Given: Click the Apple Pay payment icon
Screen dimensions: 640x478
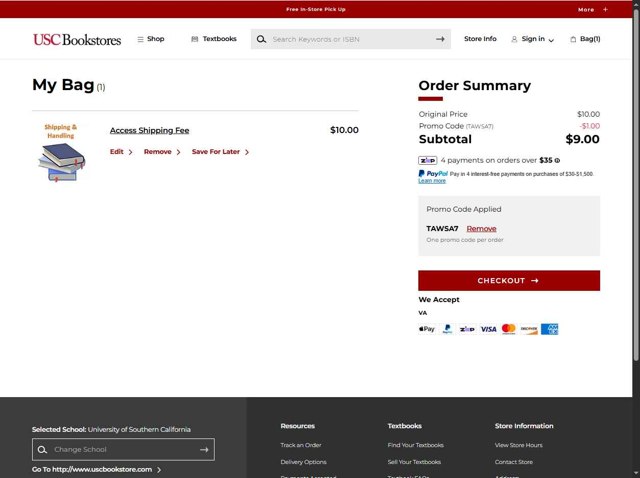Looking at the screenshot, I should [427, 329].
